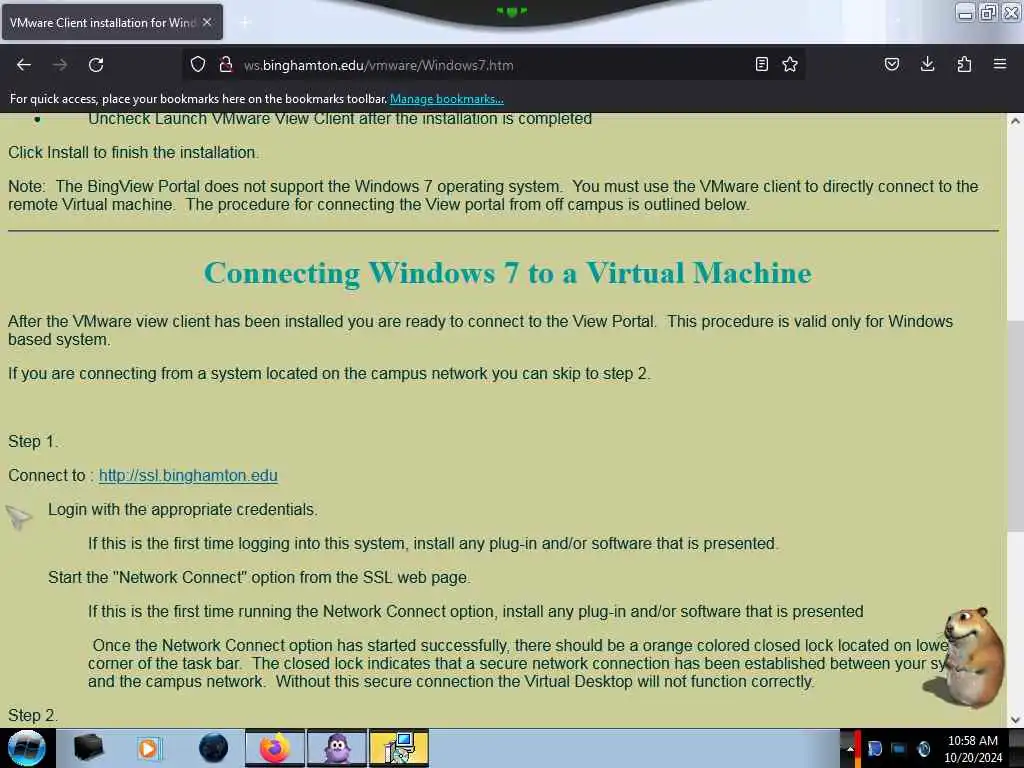Viewport: 1024px width, 768px height.
Task: Click 'Login with the appropriate credentials' text
Action: click(183, 509)
